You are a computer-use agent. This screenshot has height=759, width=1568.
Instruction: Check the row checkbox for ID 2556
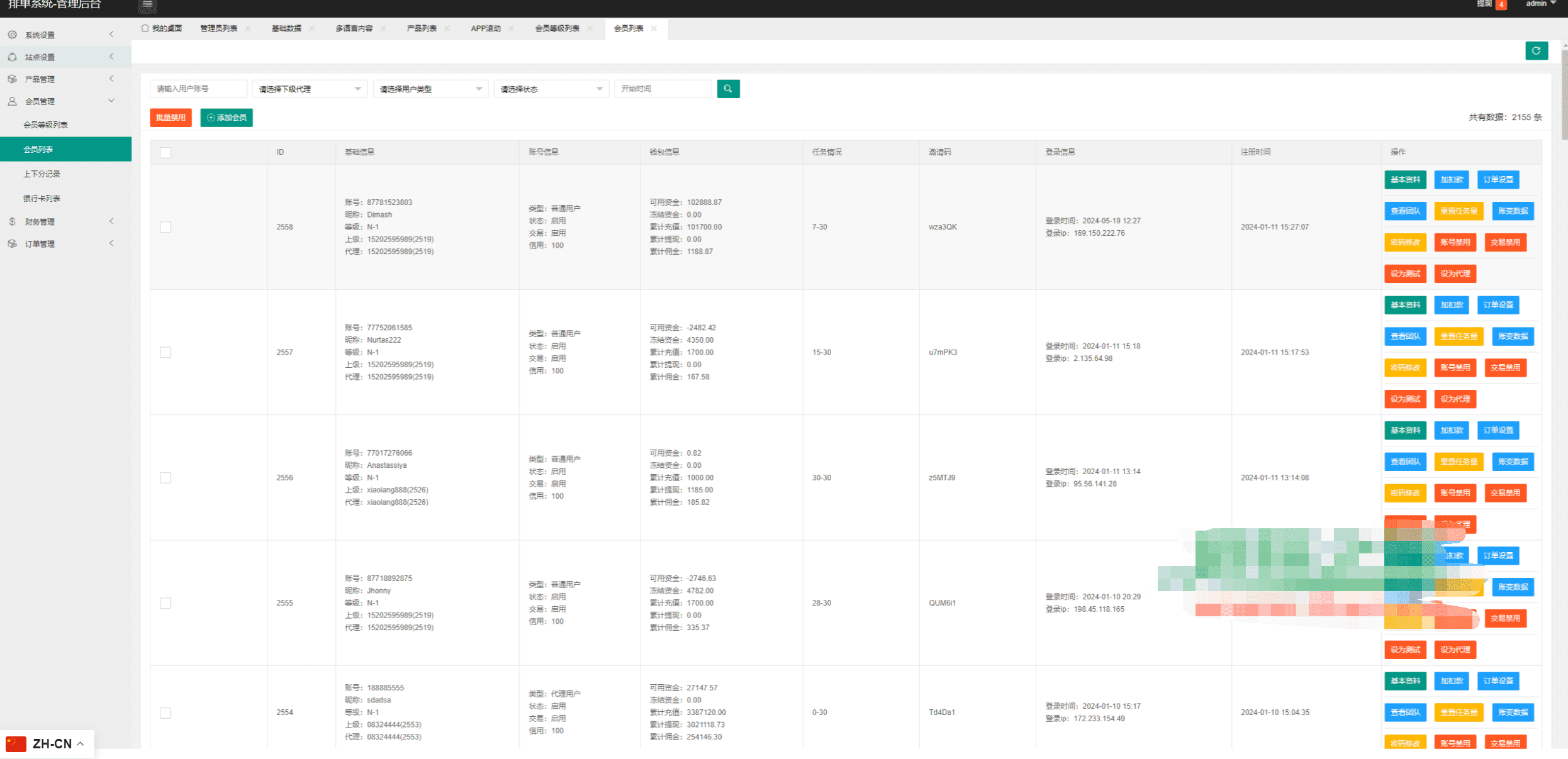(x=165, y=478)
